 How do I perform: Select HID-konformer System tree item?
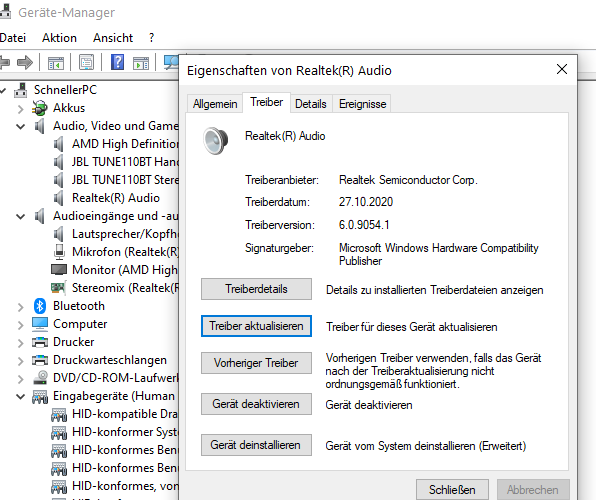[125, 432]
